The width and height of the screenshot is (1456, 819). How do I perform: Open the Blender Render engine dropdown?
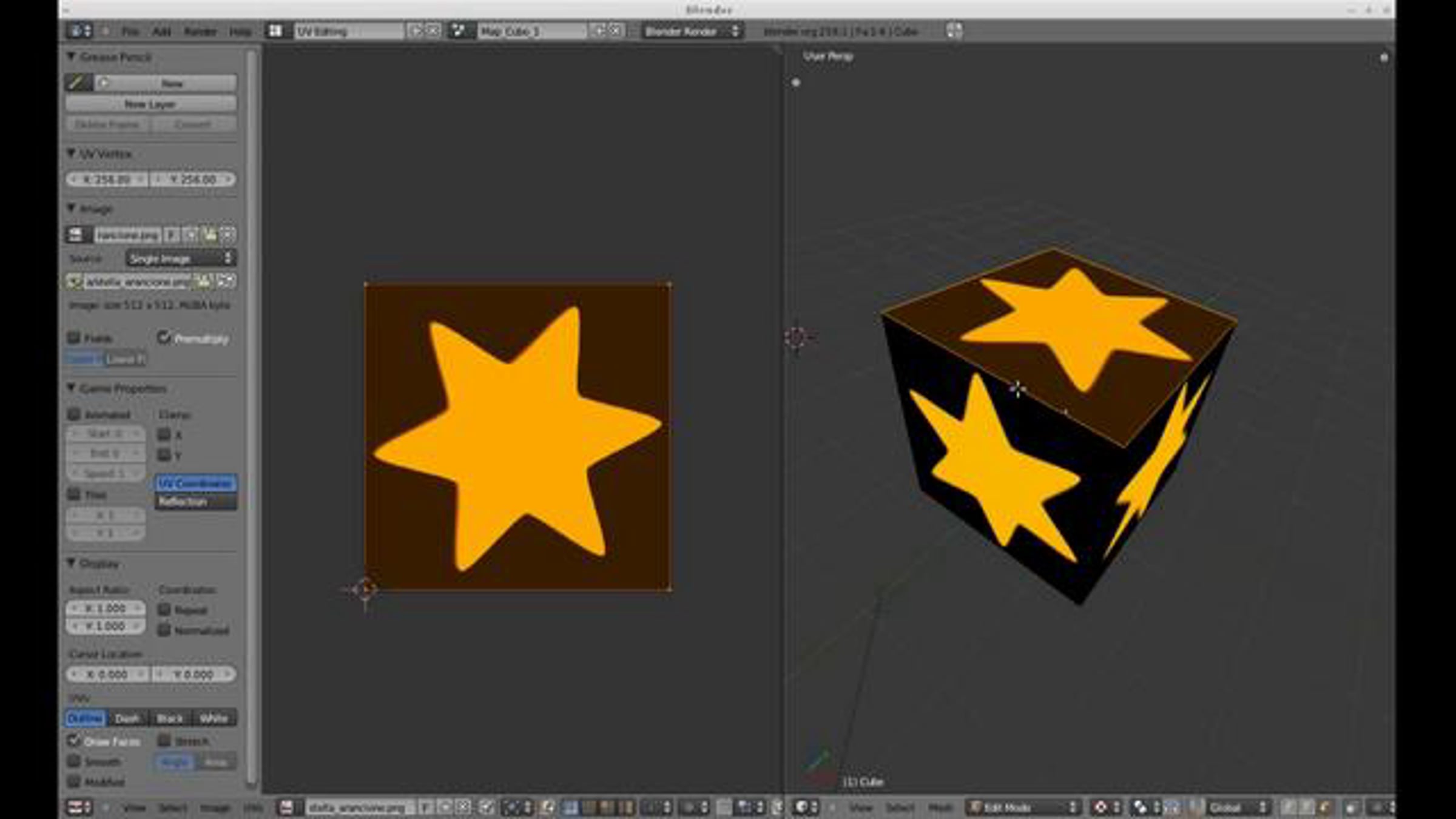click(x=692, y=30)
